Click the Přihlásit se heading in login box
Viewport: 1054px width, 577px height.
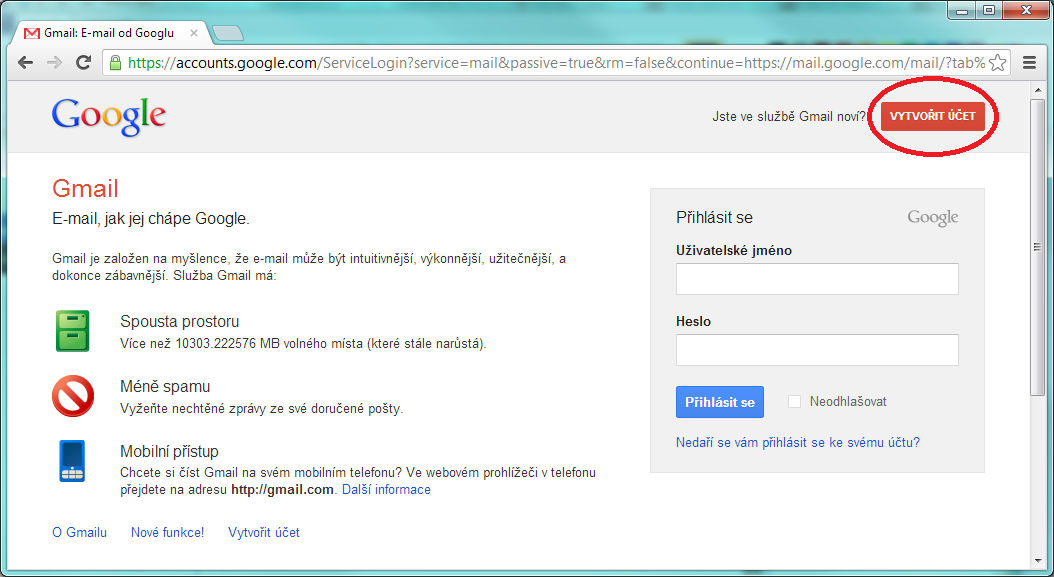click(x=715, y=218)
